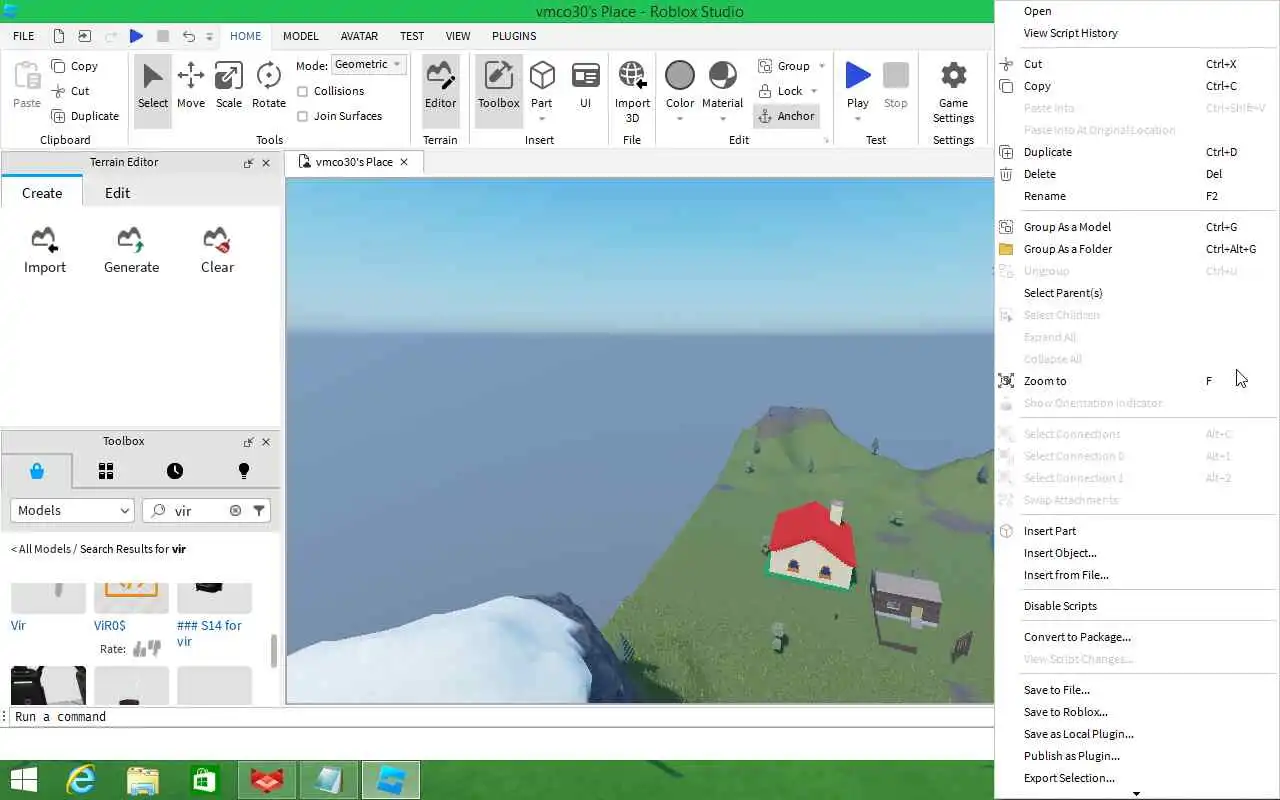Switch to Terrain Editor Edit tab

[117, 193]
